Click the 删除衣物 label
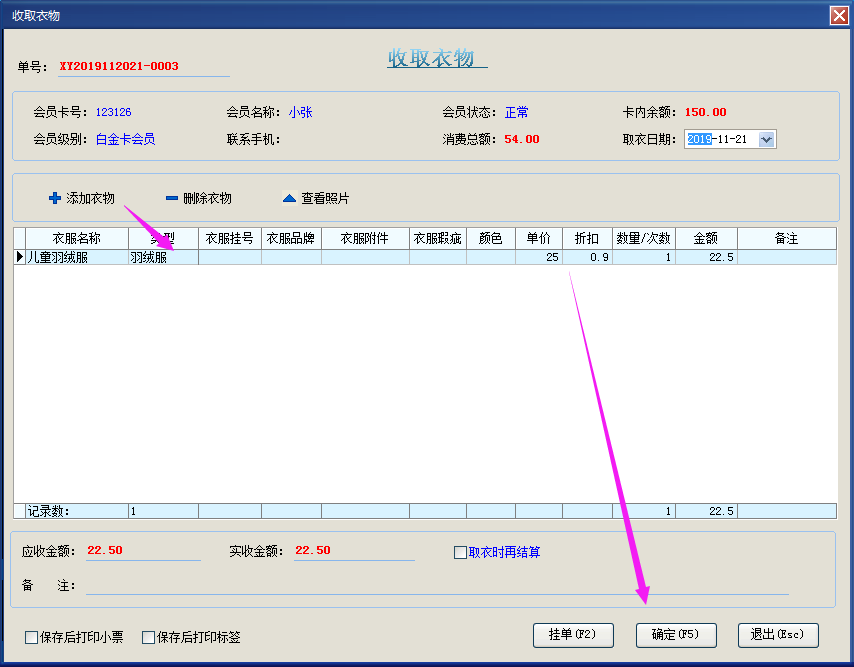Image resolution: width=854 pixels, height=667 pixels. 208,198
